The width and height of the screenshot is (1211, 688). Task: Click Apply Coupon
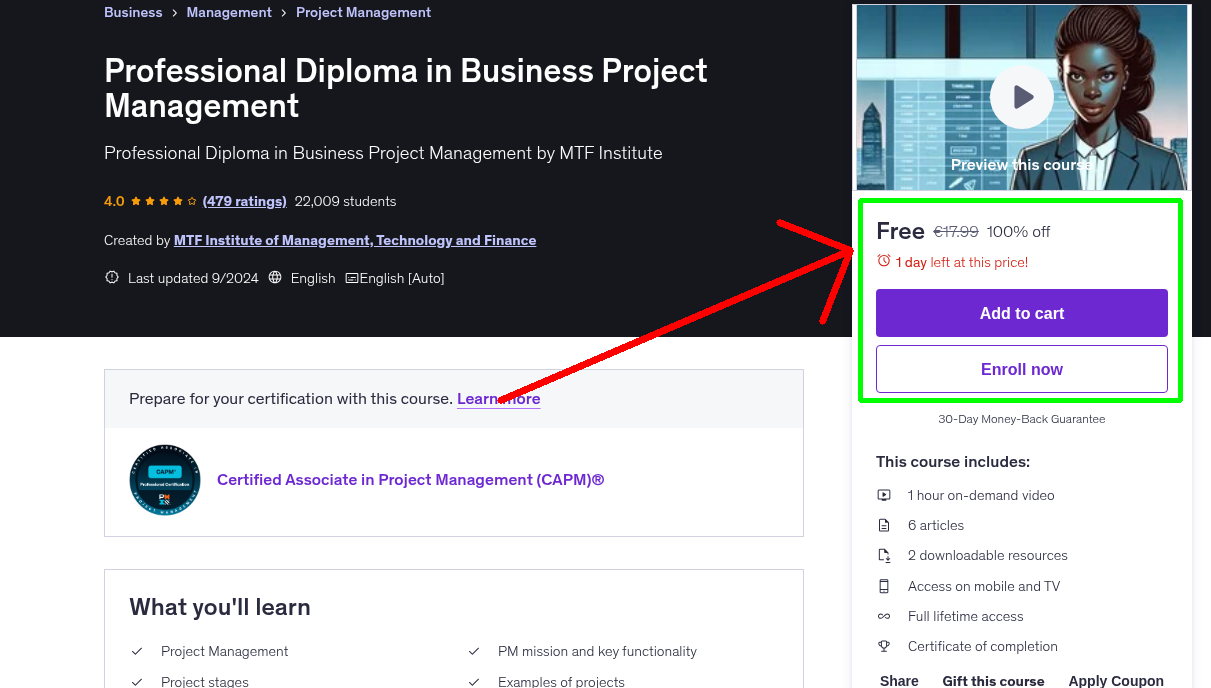(x=1116, y=679)
